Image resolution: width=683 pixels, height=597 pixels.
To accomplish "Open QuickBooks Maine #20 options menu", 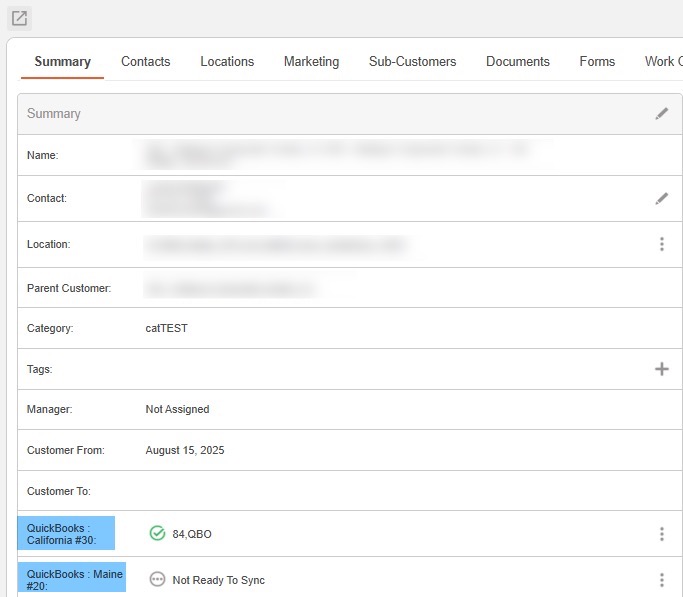I will pyautogui.click(x=661, y=580).
